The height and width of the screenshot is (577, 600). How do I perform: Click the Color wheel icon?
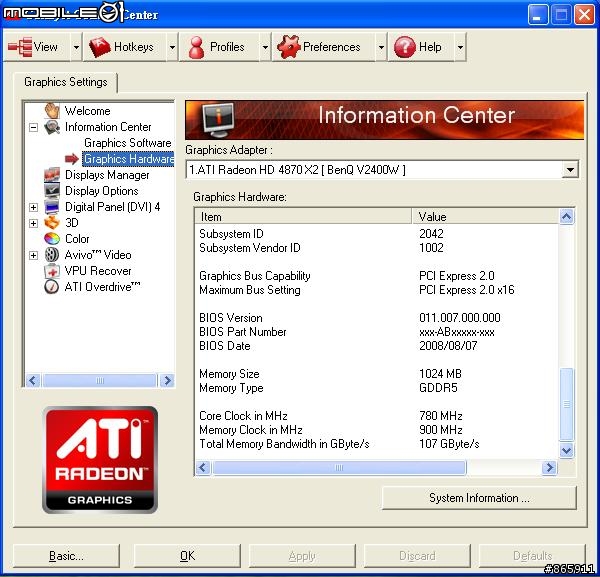point(52,239)
